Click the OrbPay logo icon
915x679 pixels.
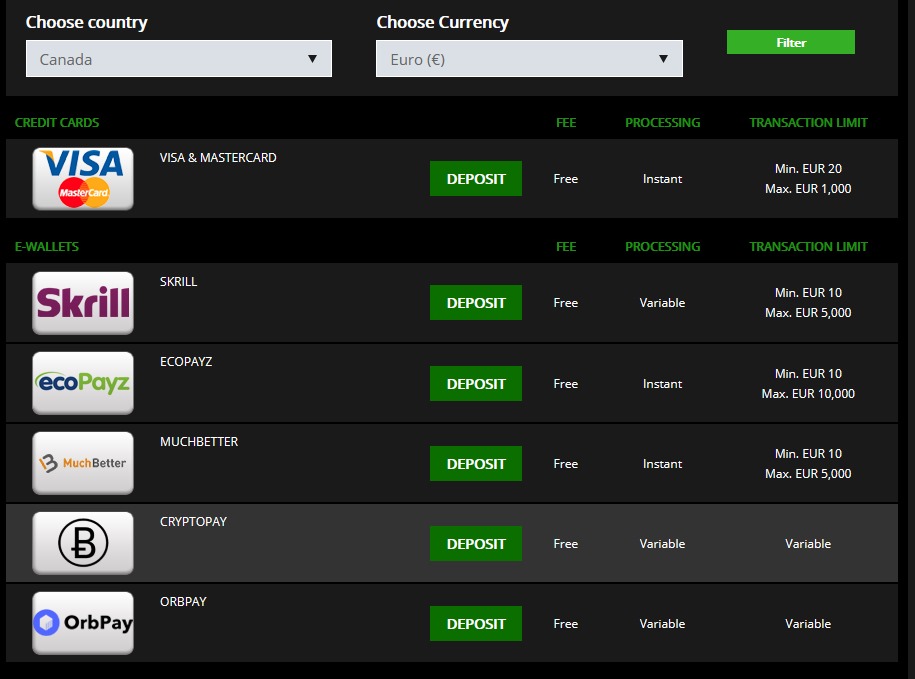[83, 623]
